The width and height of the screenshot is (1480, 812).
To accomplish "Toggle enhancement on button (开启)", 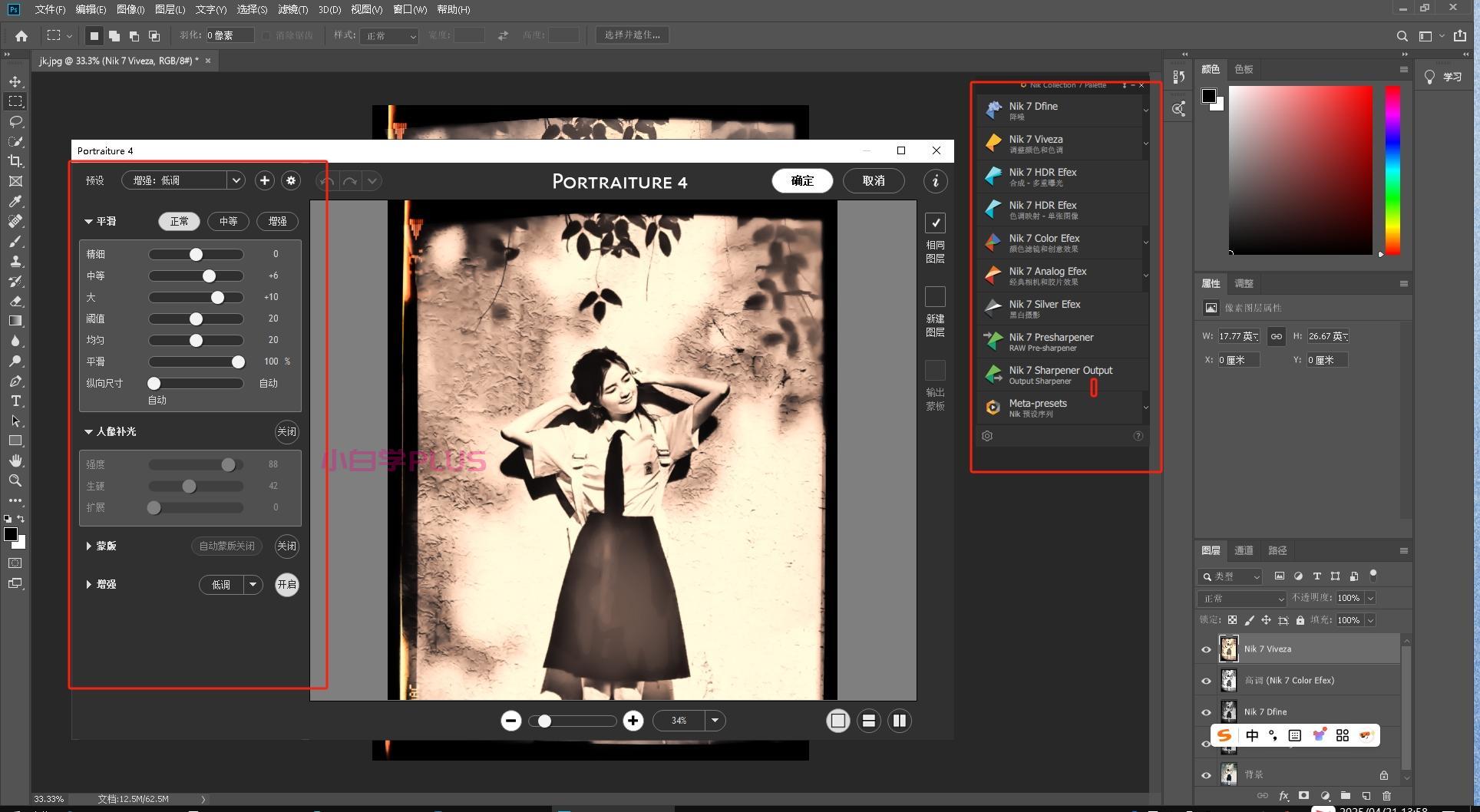I will tap(287, 585).
